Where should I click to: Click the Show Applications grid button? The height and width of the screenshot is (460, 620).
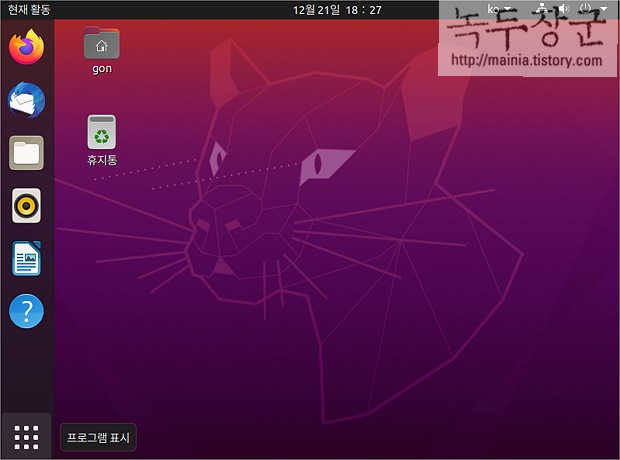(x=26, y=437)
